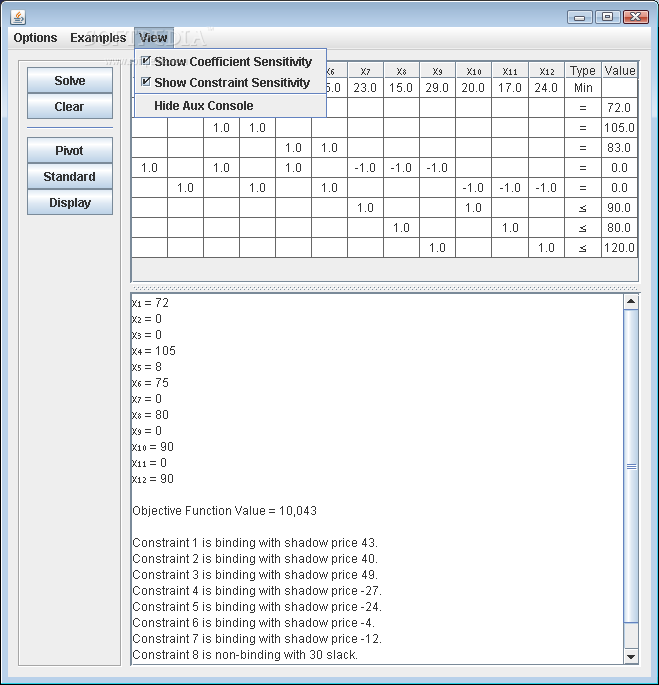Uncheck Show Coefficient Sensitivity
659x685 pixels.
[x=230, y=62]
